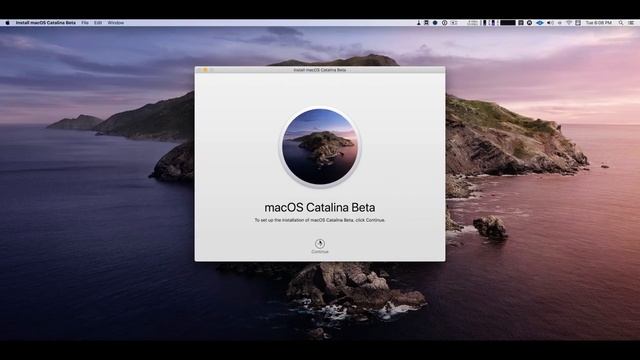
Task: Minimize the installer window with yellow button
Action: point(206,70)
